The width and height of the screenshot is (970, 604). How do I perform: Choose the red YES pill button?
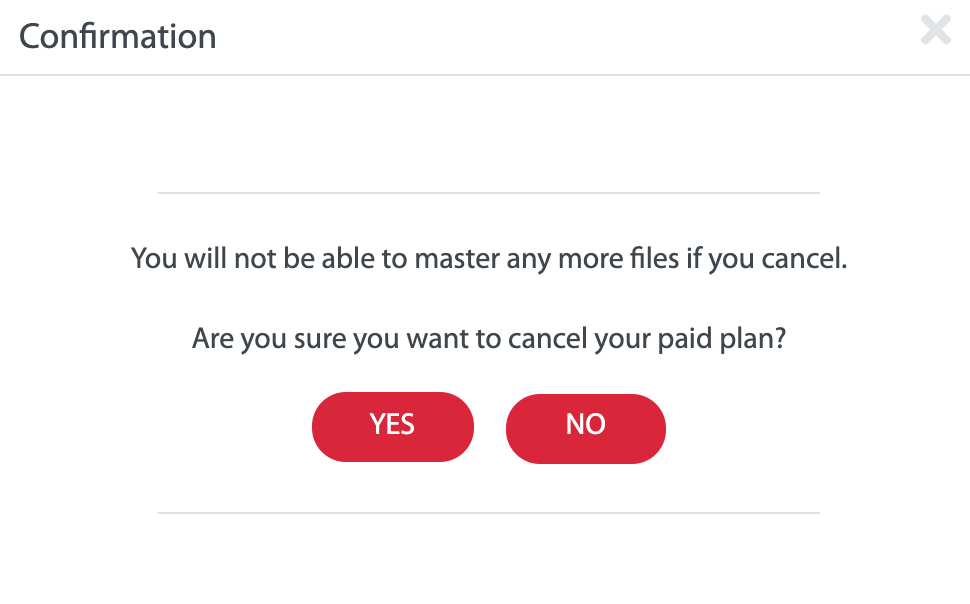tap(393, 426)
